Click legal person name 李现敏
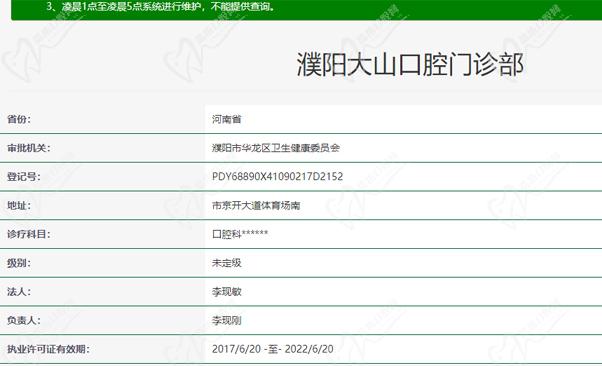The height and width of the screenshot is (366, 602). click(227, 291)
